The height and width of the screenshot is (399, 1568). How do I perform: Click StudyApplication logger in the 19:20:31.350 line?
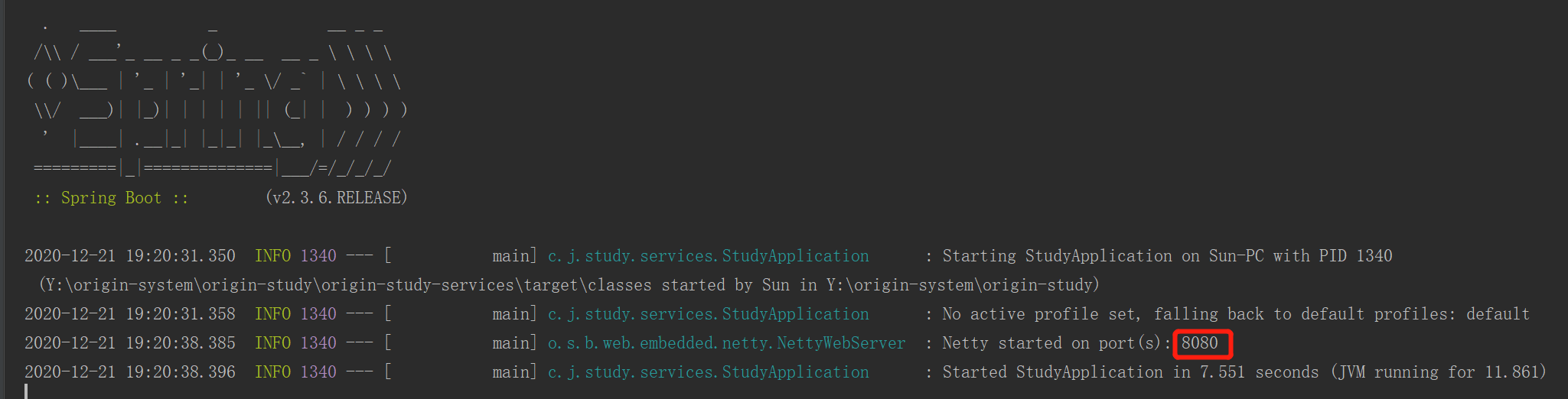click(709, 256)
